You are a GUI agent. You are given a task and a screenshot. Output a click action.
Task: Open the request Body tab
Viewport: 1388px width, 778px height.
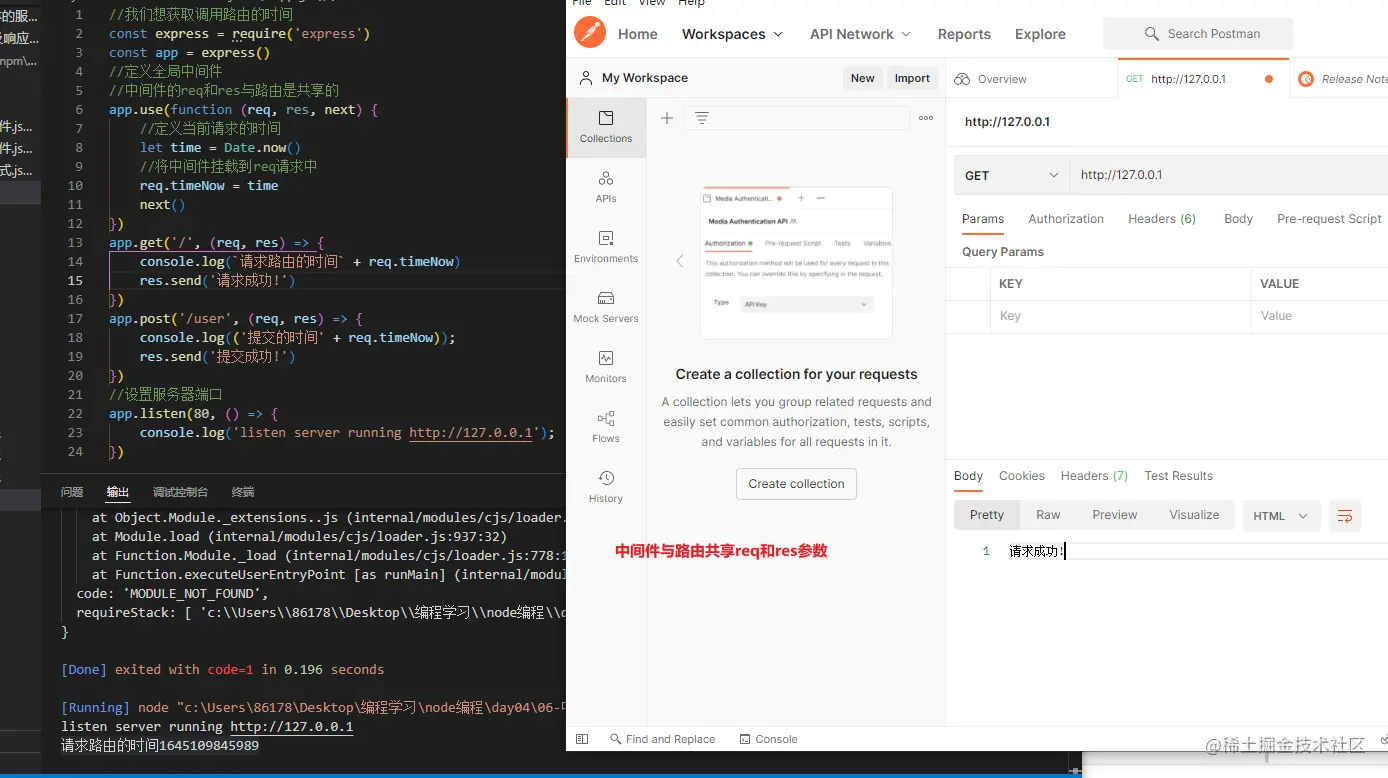[1238, 219]
